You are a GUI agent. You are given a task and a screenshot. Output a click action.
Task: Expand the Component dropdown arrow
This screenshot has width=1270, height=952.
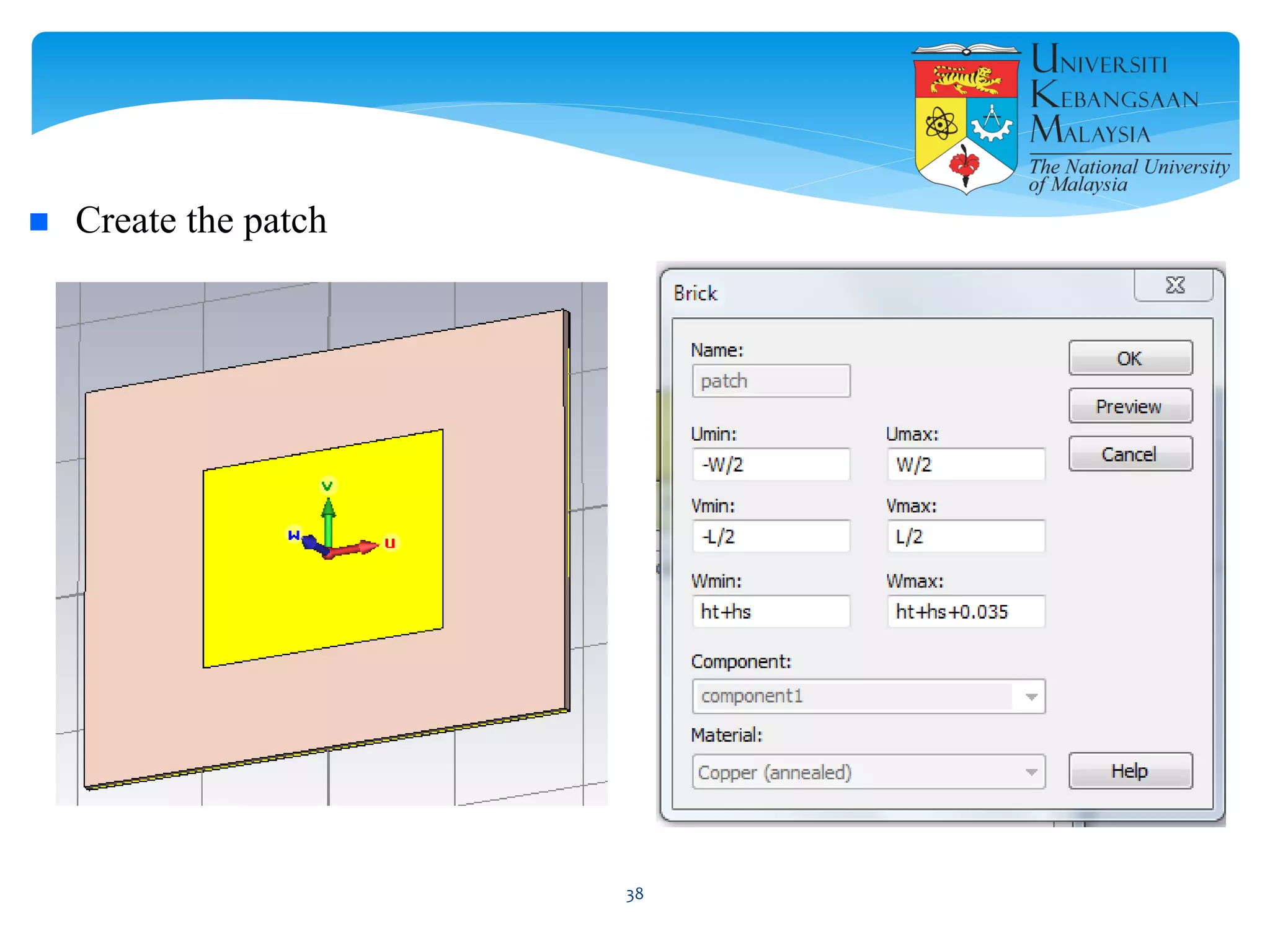(1031, 697)
